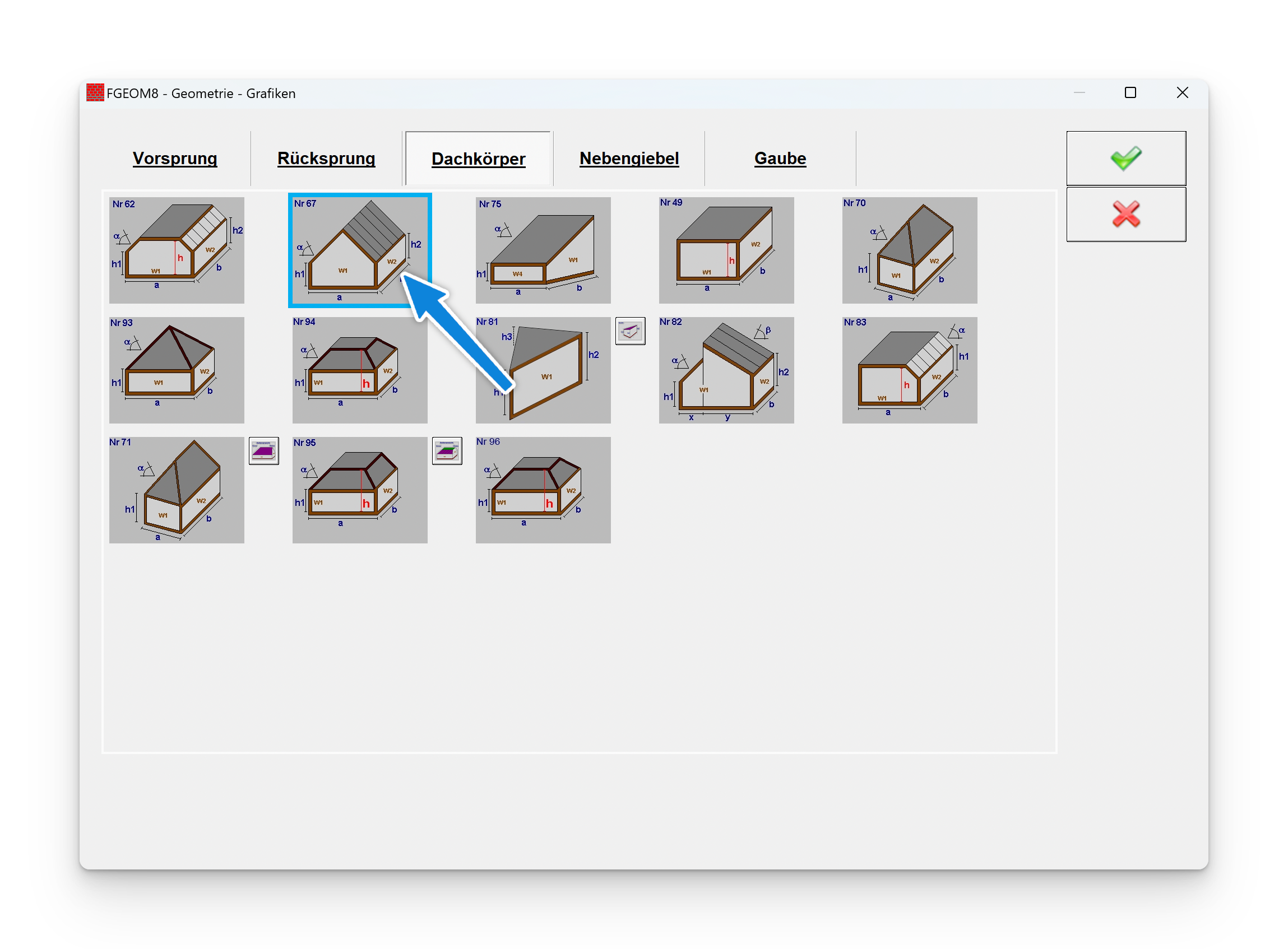Choose roof shape Nr 96
Viewport: 1288px width, 949px height.
click(x=543, y=490)
